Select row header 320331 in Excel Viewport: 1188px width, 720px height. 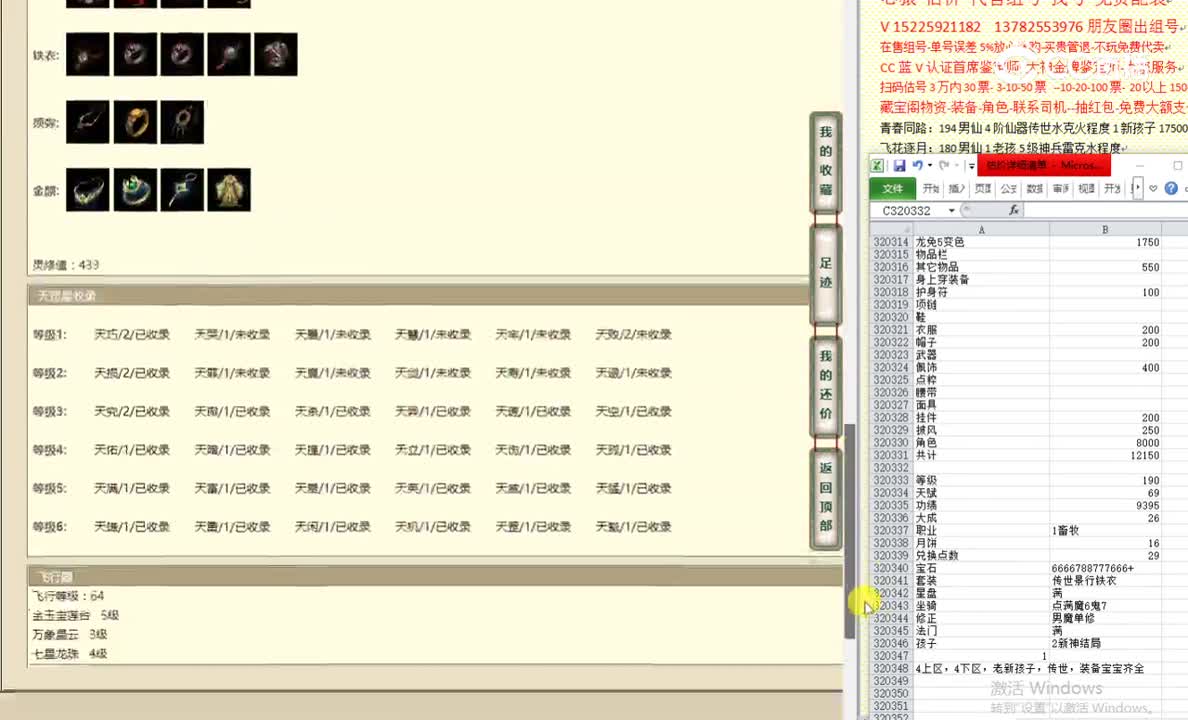pyautogui.click(x=891, y=455)
